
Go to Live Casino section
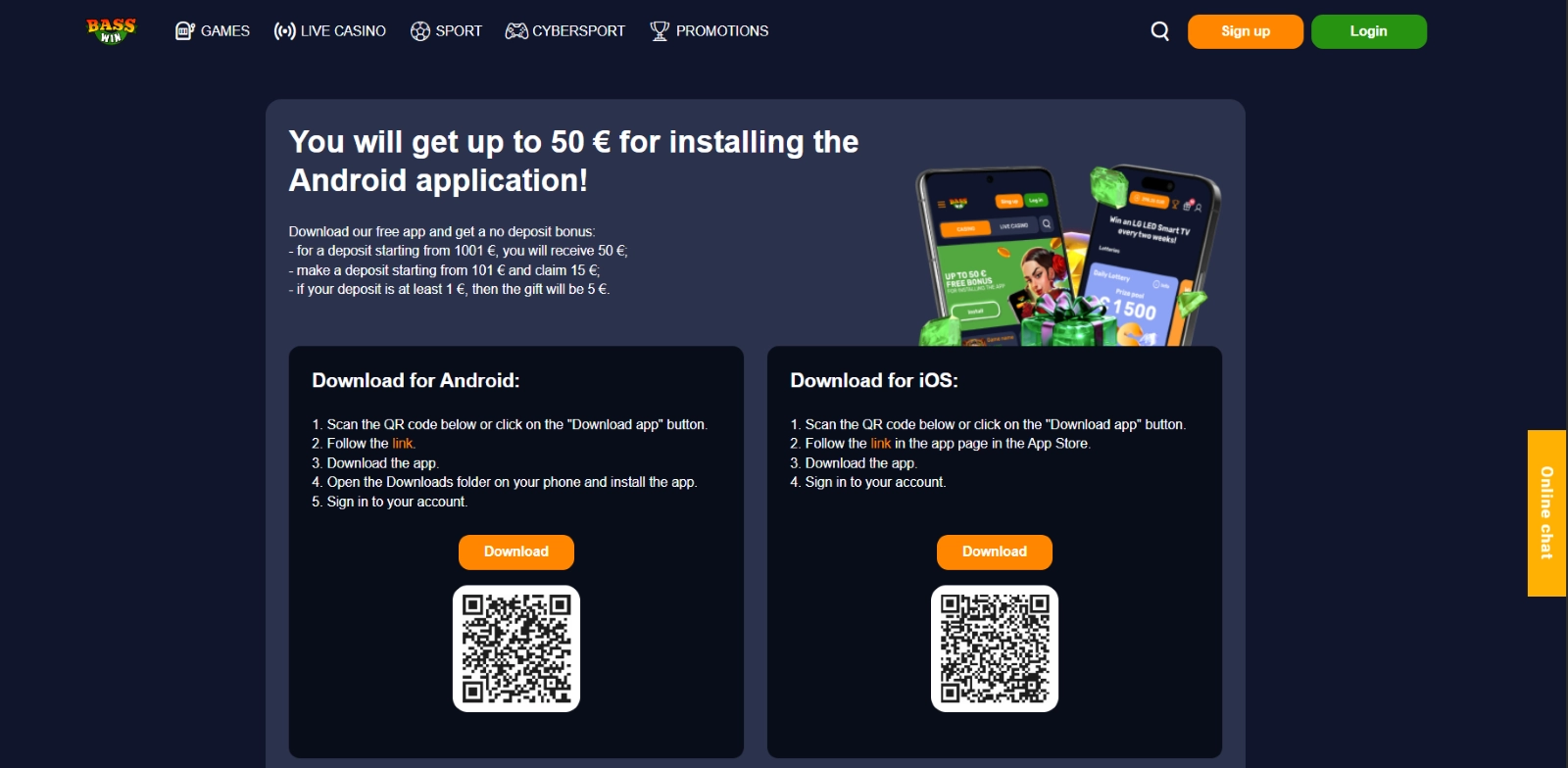pos(343,31)
